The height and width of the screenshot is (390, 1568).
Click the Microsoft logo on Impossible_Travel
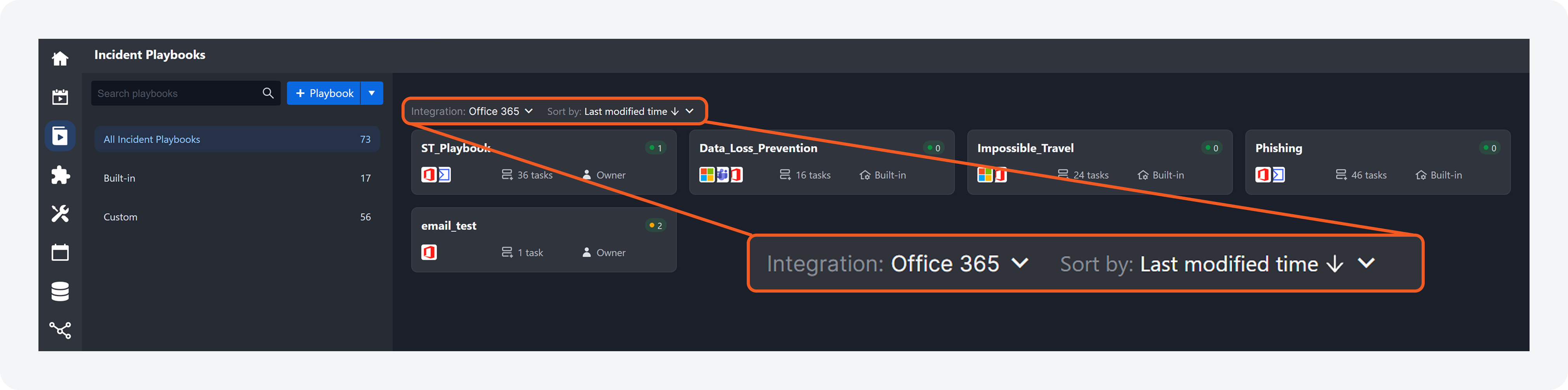pos(985,175)
